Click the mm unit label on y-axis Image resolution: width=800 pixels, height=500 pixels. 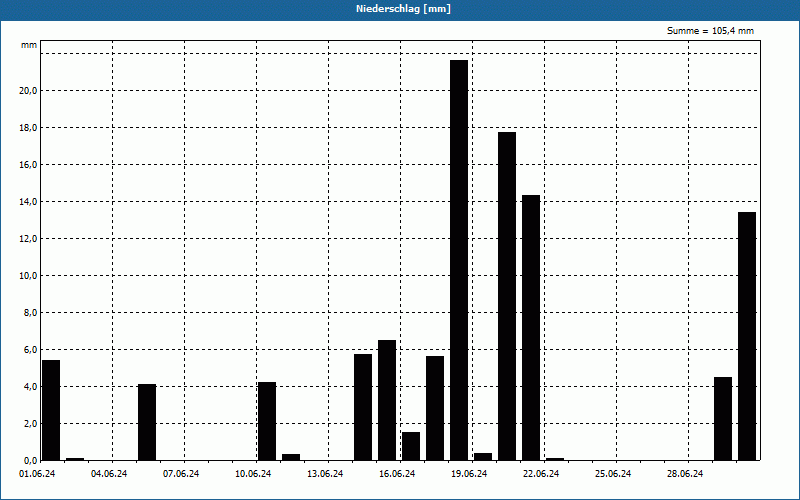coord(29,45)
